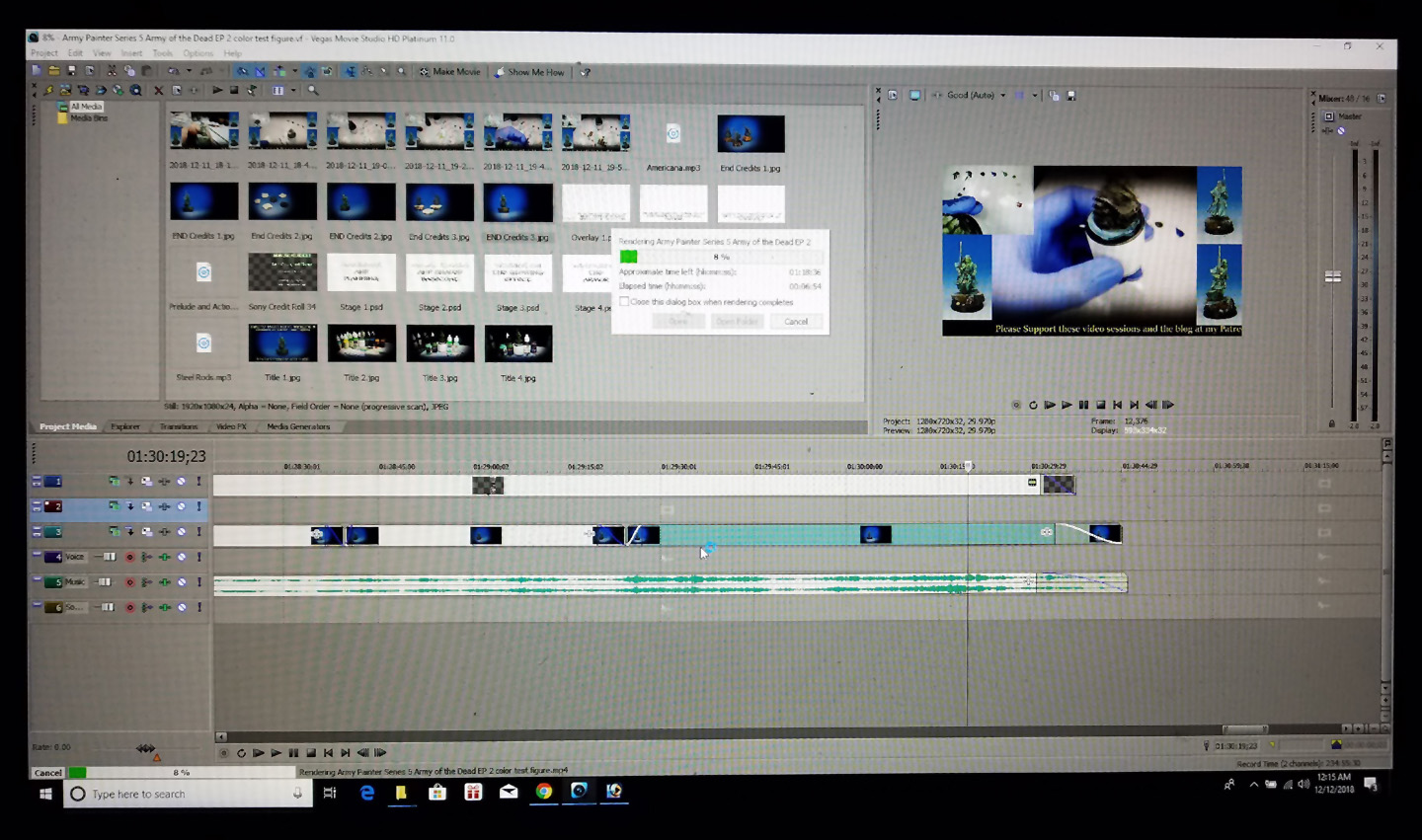This screenshot has width=1422, height=840.
Task: Click the Save Snapshot to File icon
Action: pos(1071,96)
